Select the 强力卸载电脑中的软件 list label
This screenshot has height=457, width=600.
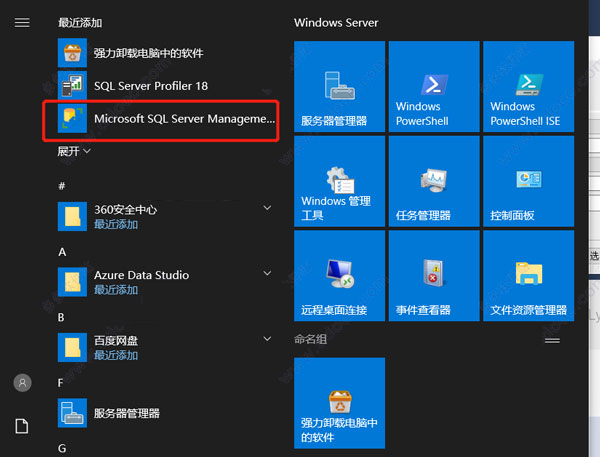148,53
